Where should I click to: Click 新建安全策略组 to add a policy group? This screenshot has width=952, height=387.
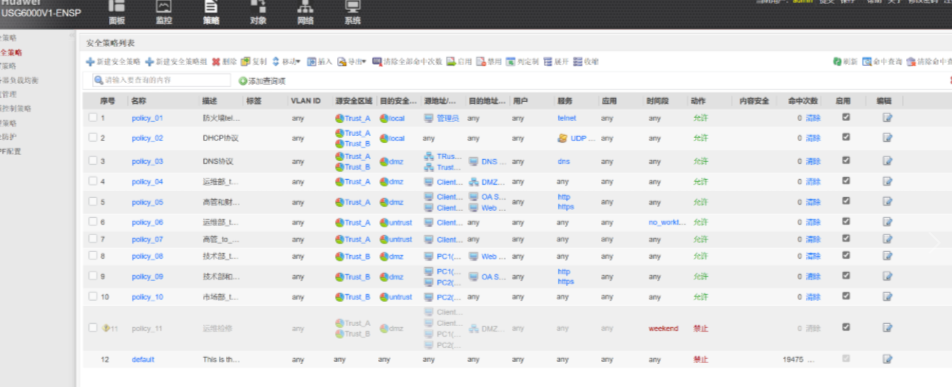(176, 62)
